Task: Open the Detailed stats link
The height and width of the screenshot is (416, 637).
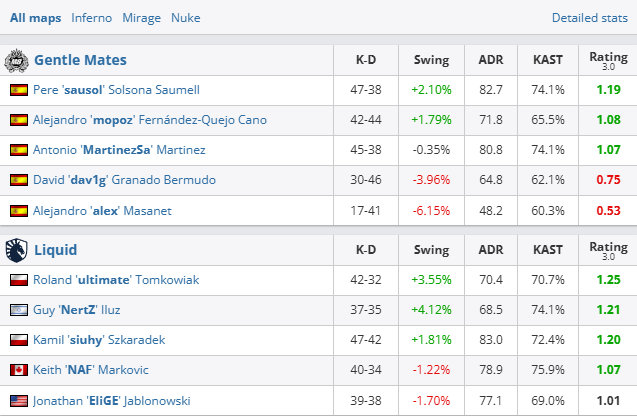Action: [590, 18]
